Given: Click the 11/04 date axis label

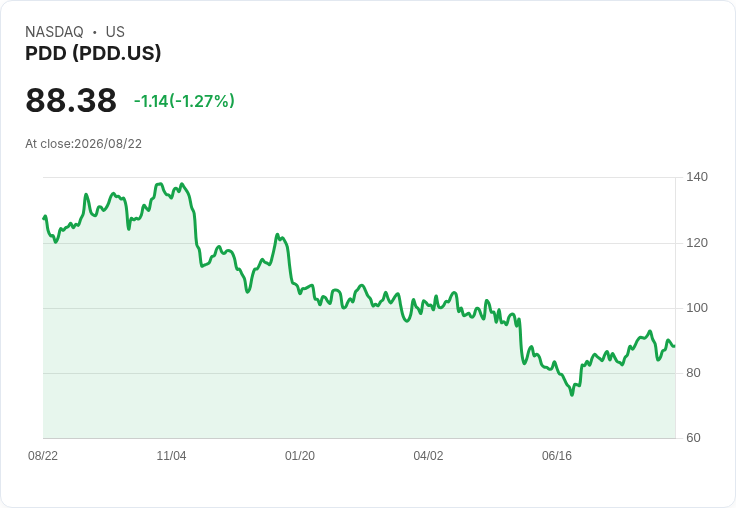Looking at the screenshot, I should coord(171,455).
